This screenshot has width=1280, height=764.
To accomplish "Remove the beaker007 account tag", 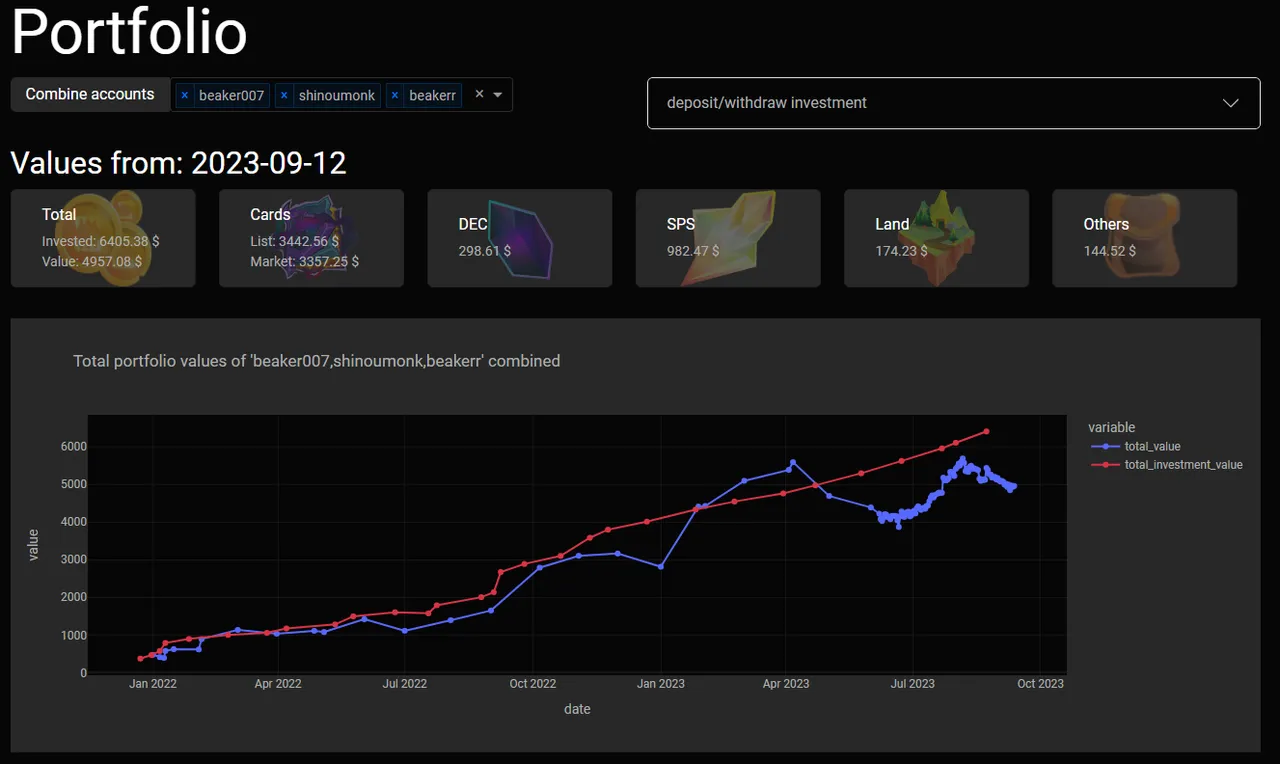I will 184,95.
